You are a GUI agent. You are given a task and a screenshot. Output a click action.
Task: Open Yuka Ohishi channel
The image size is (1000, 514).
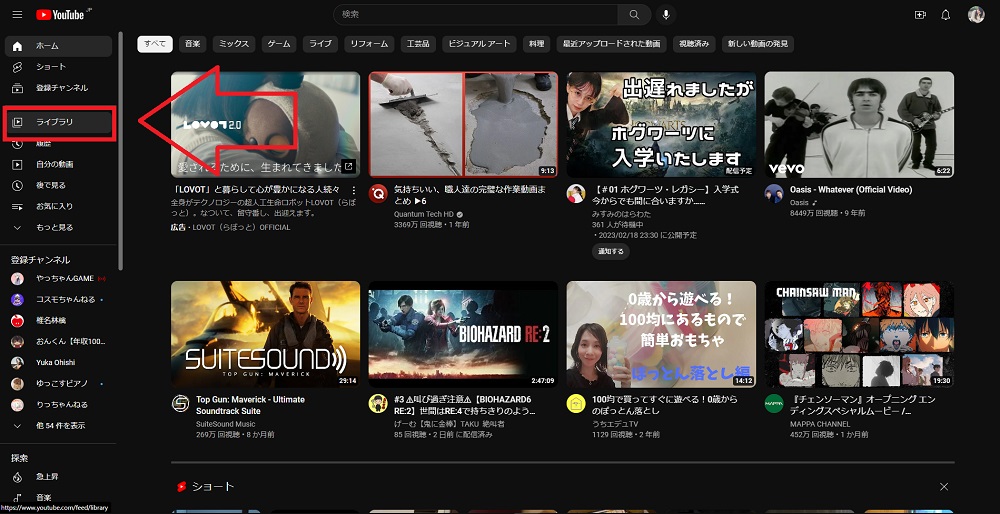click(59, 362)
